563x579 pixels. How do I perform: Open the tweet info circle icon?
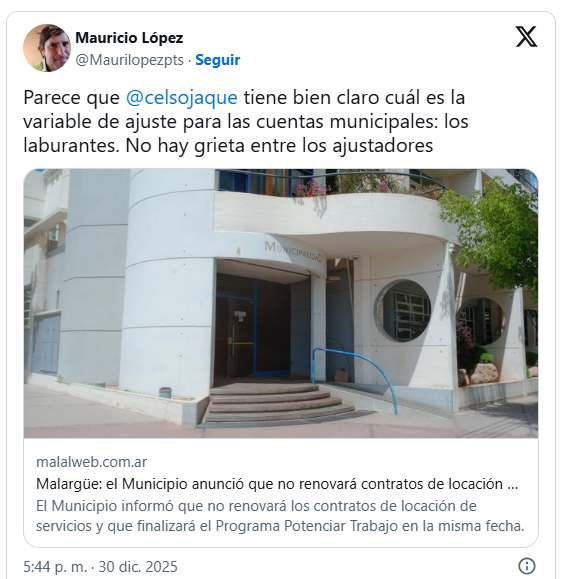(526, 565)
